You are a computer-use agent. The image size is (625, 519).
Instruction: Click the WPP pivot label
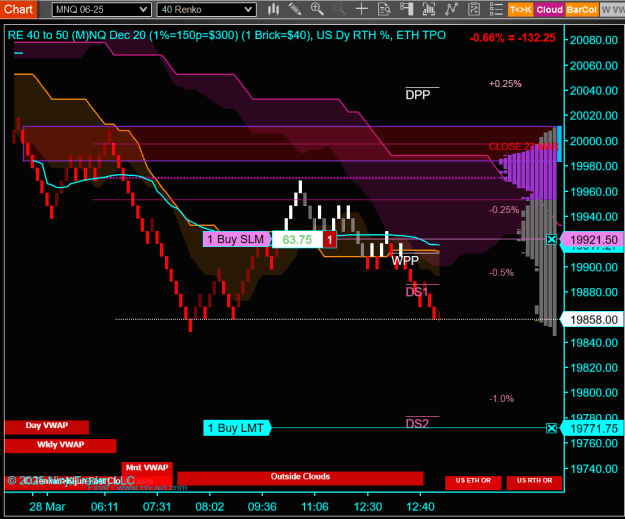click(x=405, y=261)
